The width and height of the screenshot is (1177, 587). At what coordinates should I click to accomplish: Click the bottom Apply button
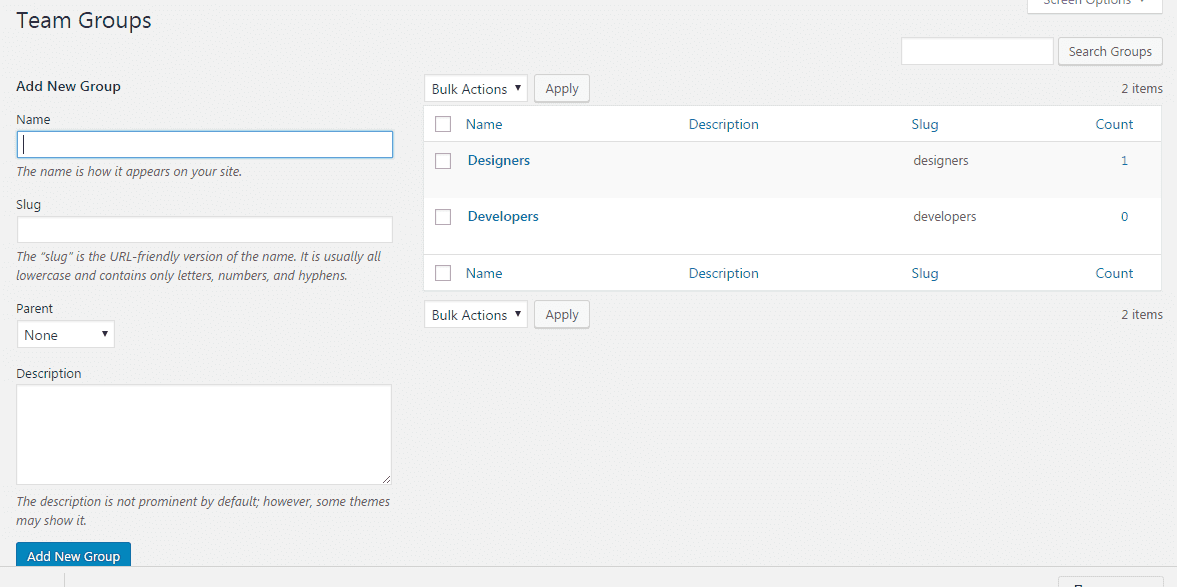pos(562,315)
